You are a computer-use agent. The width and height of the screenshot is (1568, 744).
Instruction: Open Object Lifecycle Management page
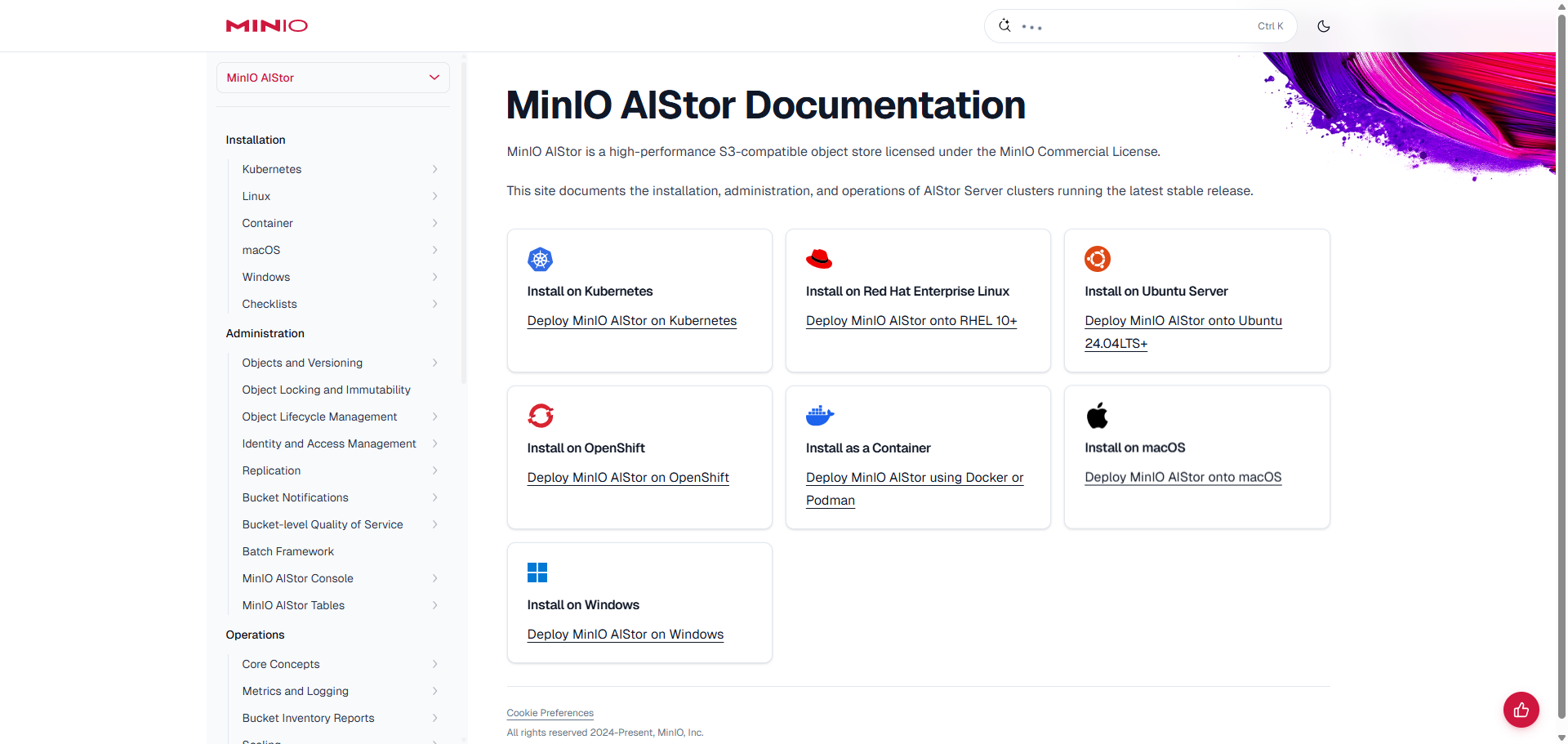click(x=319, y=417)
